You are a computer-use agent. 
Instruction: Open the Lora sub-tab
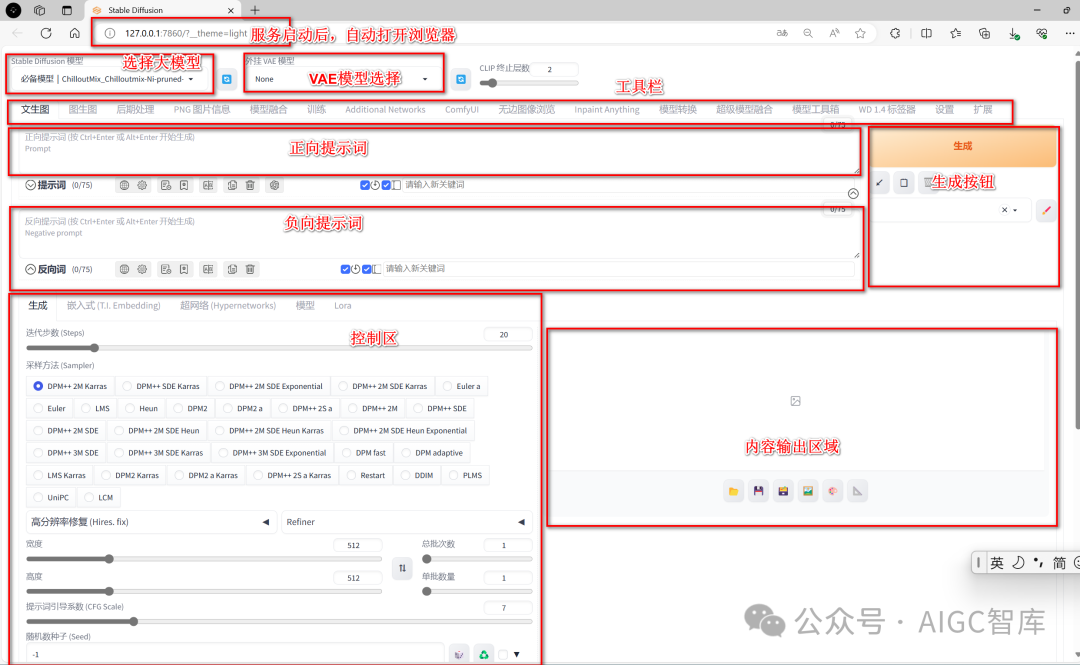[342, 306]
